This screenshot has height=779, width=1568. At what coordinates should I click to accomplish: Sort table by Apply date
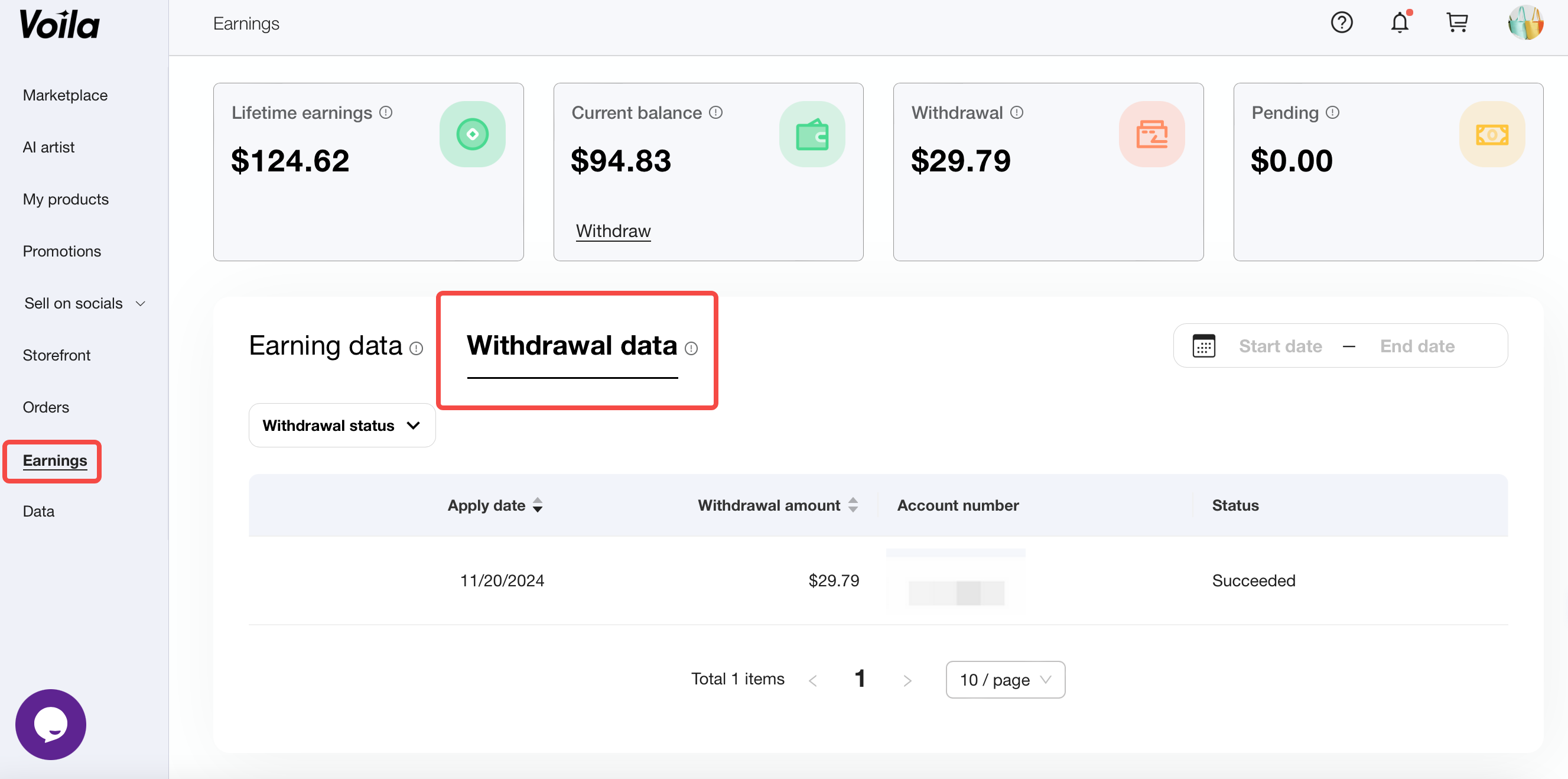[538, 505]
